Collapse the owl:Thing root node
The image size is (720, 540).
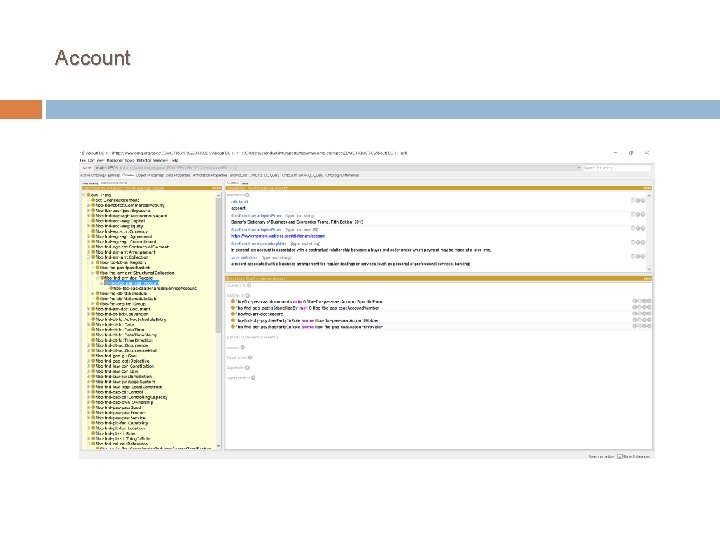pyautogui.click(x=84, y=195)
